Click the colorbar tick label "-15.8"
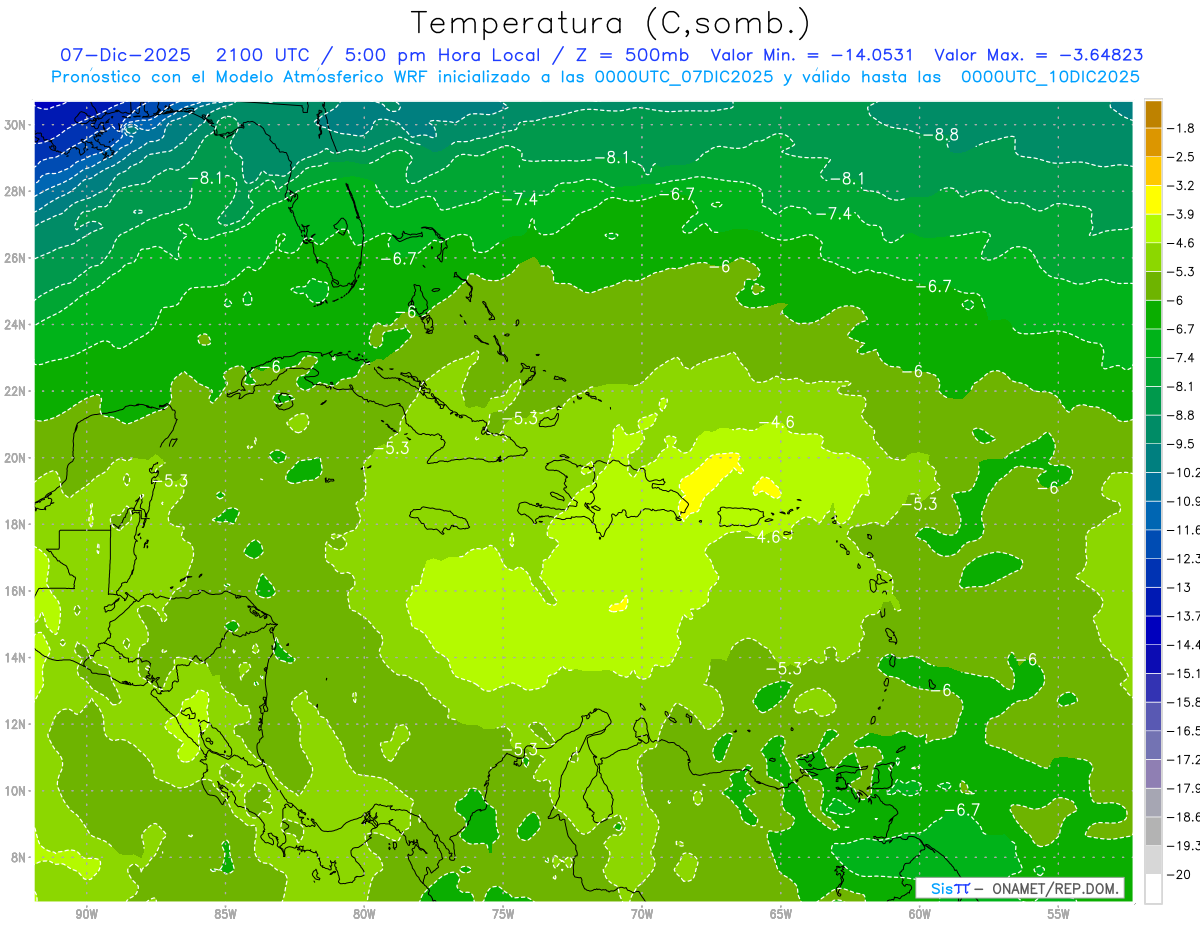 click(x=1185, y=702)
